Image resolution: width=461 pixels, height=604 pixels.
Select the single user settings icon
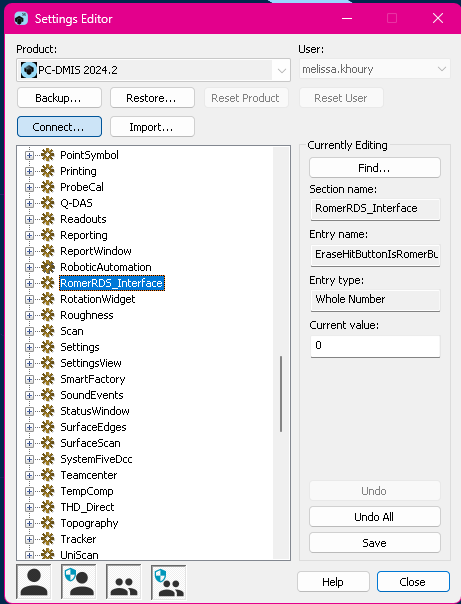pos(34,582)
